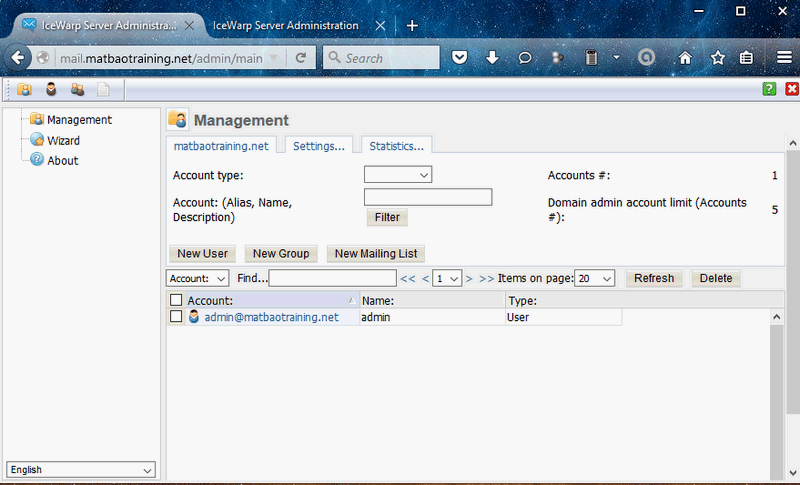Open the admin@matbaotraining.net account link
This screenshot has height=485, width=800.
tap(271, 317)
